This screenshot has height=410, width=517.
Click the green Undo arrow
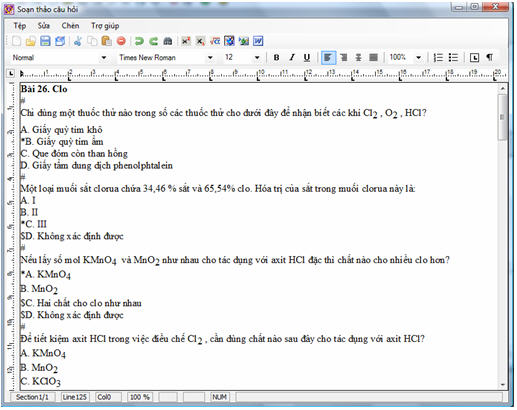click(139, 41)
